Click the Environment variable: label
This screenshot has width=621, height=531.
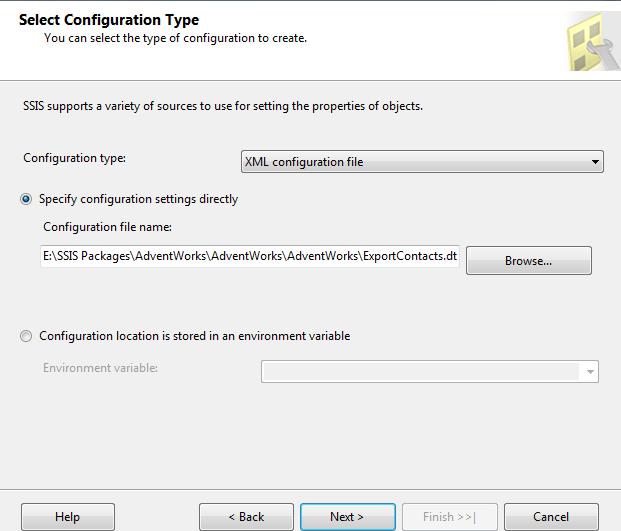(100, 368)
